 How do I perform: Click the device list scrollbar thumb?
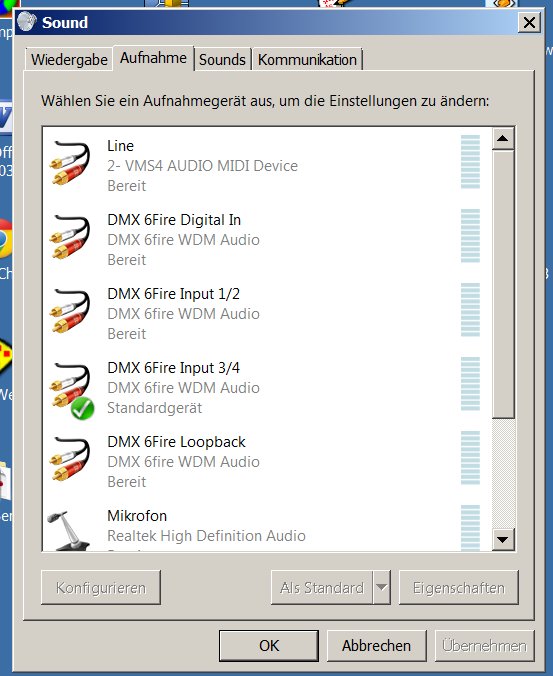pyautogui.click(x=503, y=284)
